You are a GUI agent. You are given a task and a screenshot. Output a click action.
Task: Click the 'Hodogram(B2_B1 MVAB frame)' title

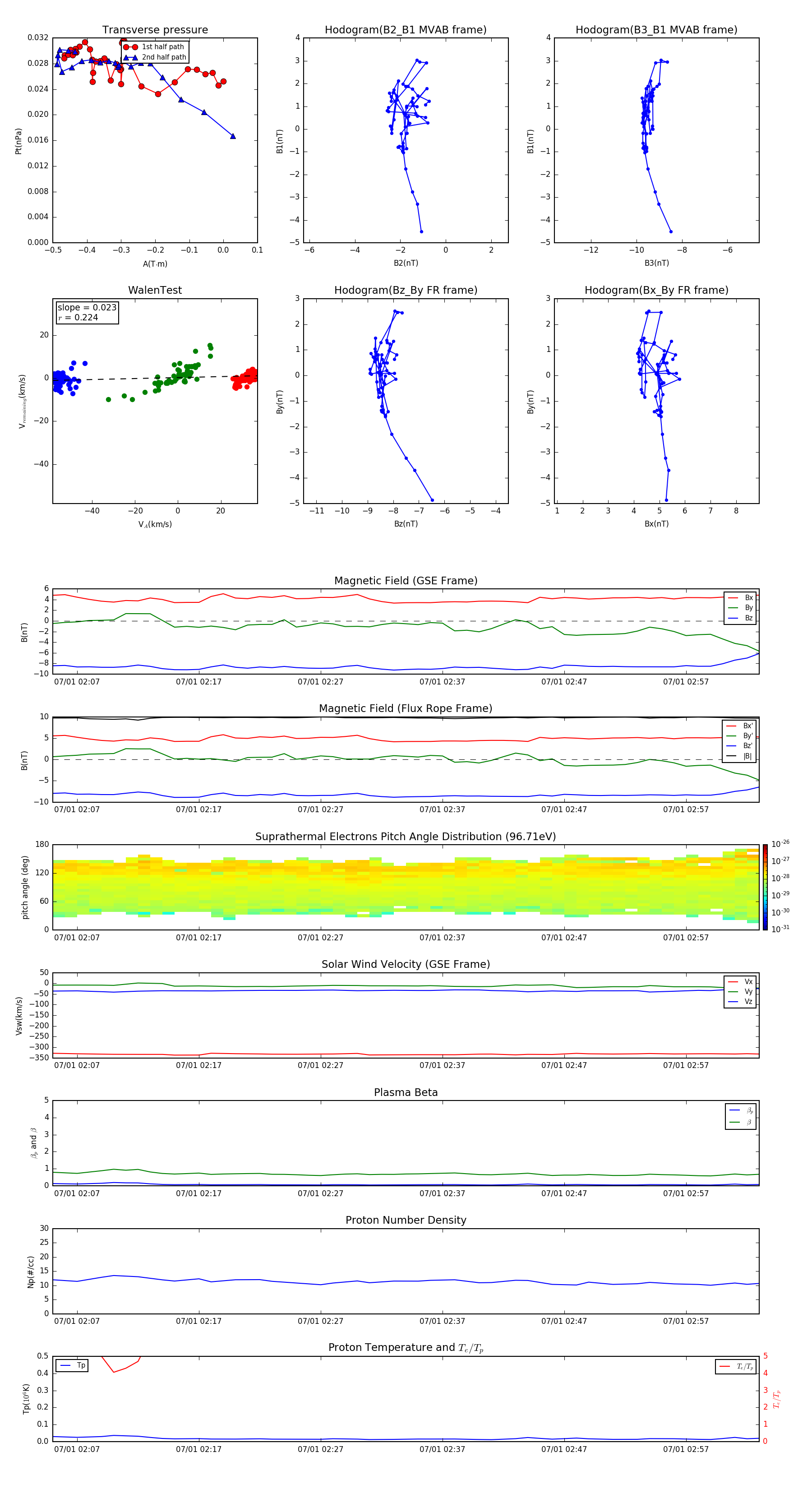tap(406, 30)
